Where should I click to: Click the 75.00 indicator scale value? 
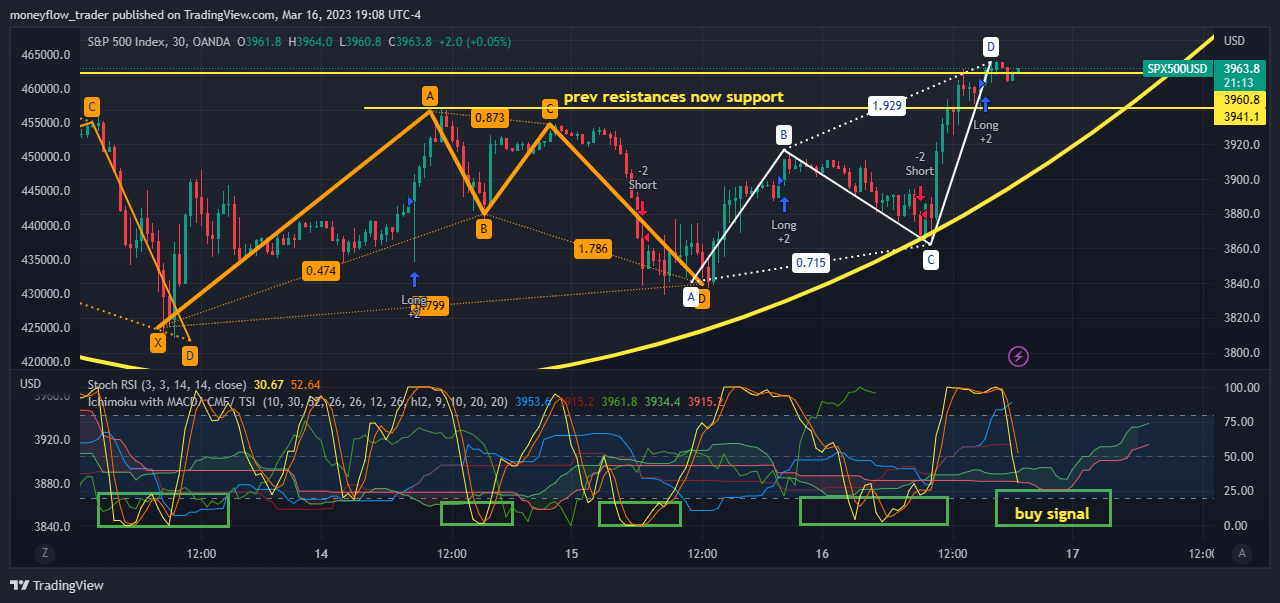pos(1238,422)
